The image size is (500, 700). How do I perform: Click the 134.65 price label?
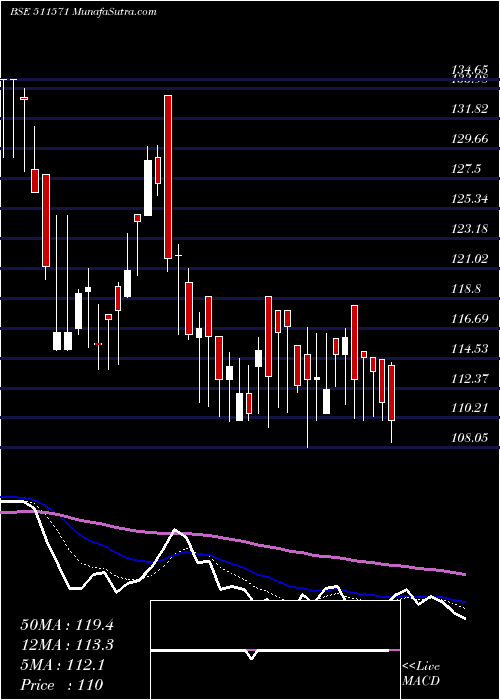[x=469, y=70]
